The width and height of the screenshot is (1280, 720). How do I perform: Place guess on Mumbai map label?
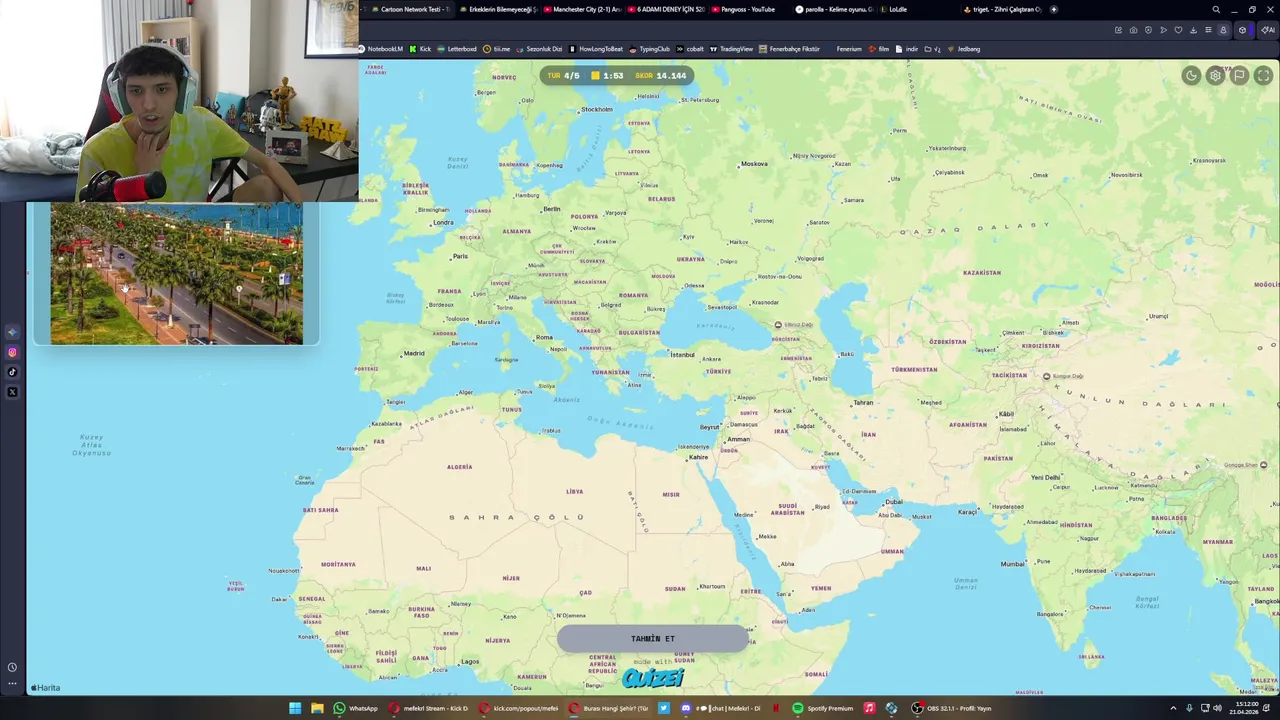pyautogui.click(x=1015, y=564)
